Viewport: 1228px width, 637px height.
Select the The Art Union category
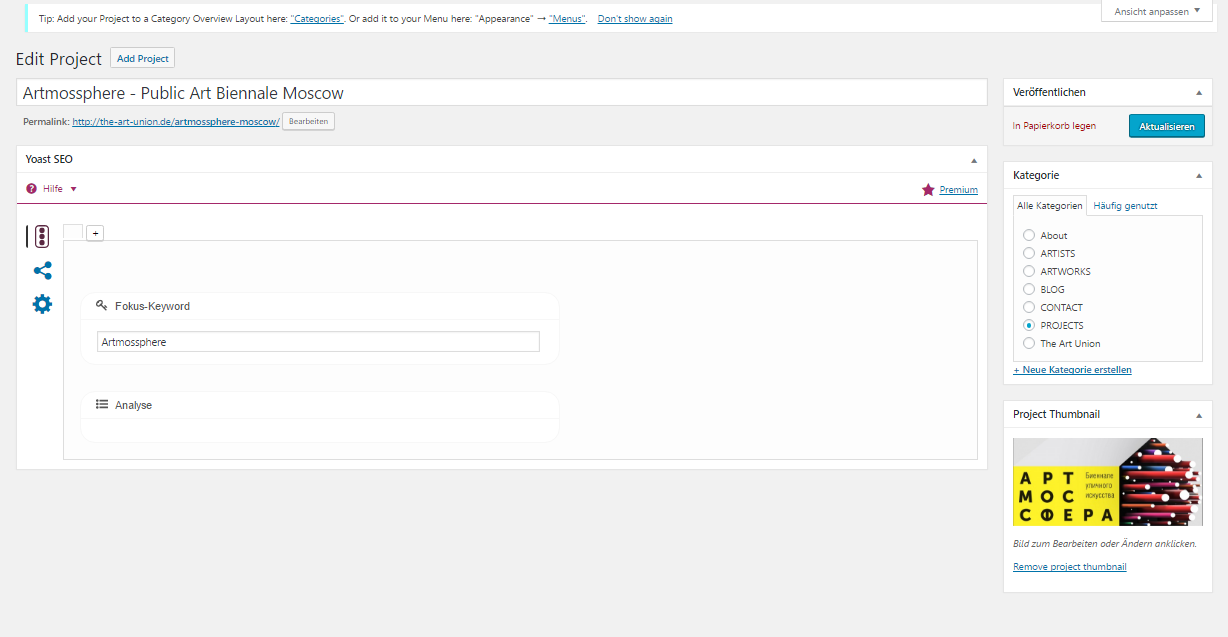coord(1029,344)
